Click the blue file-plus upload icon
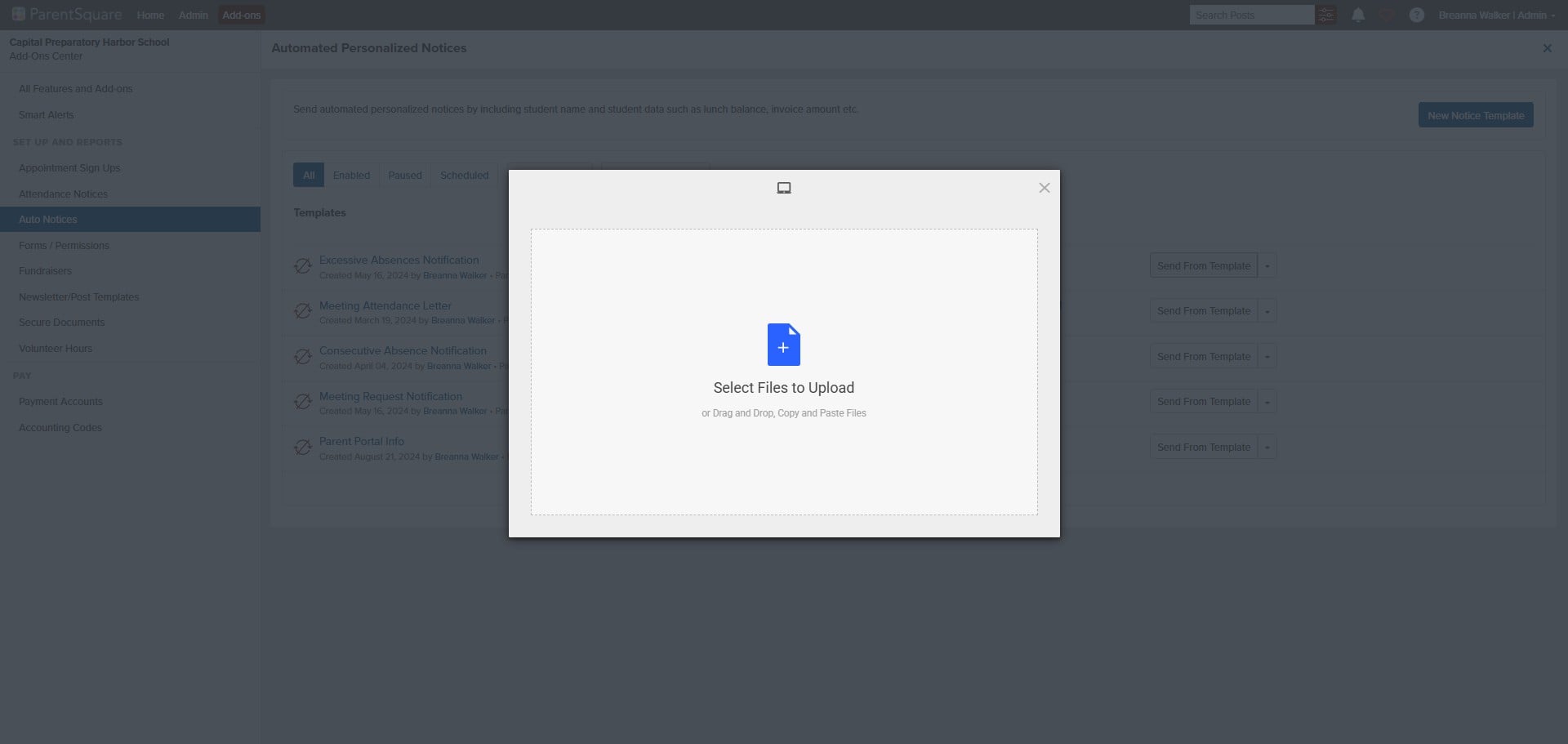 coord(784,345)
